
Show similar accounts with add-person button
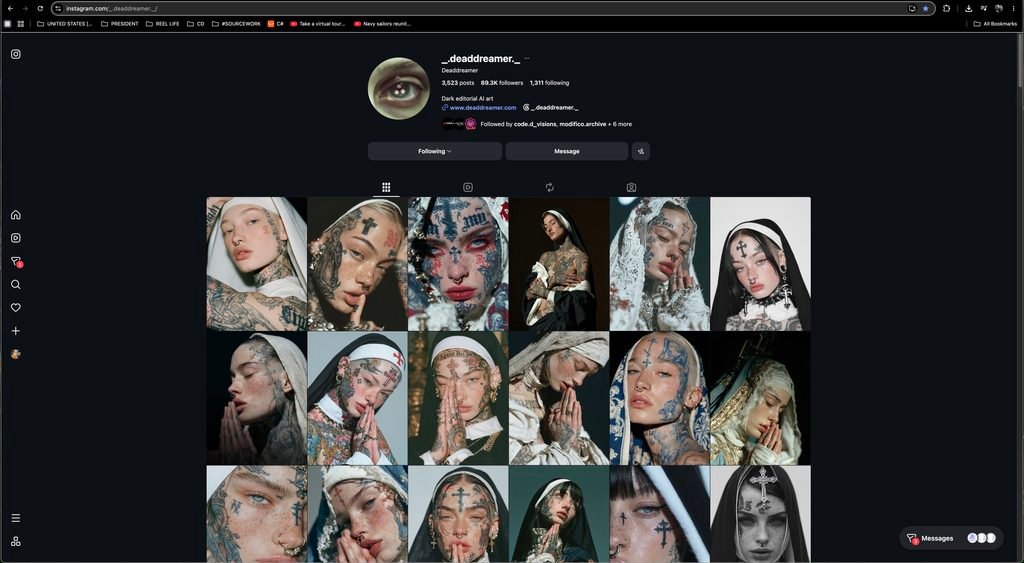pos(641,151)
